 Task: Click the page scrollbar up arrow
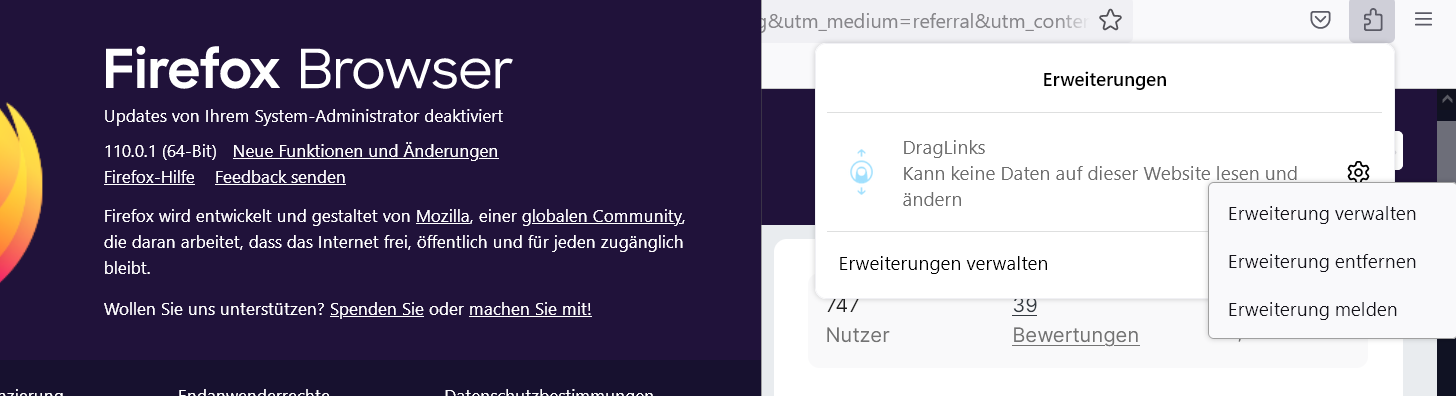(x=1447, y=99)
